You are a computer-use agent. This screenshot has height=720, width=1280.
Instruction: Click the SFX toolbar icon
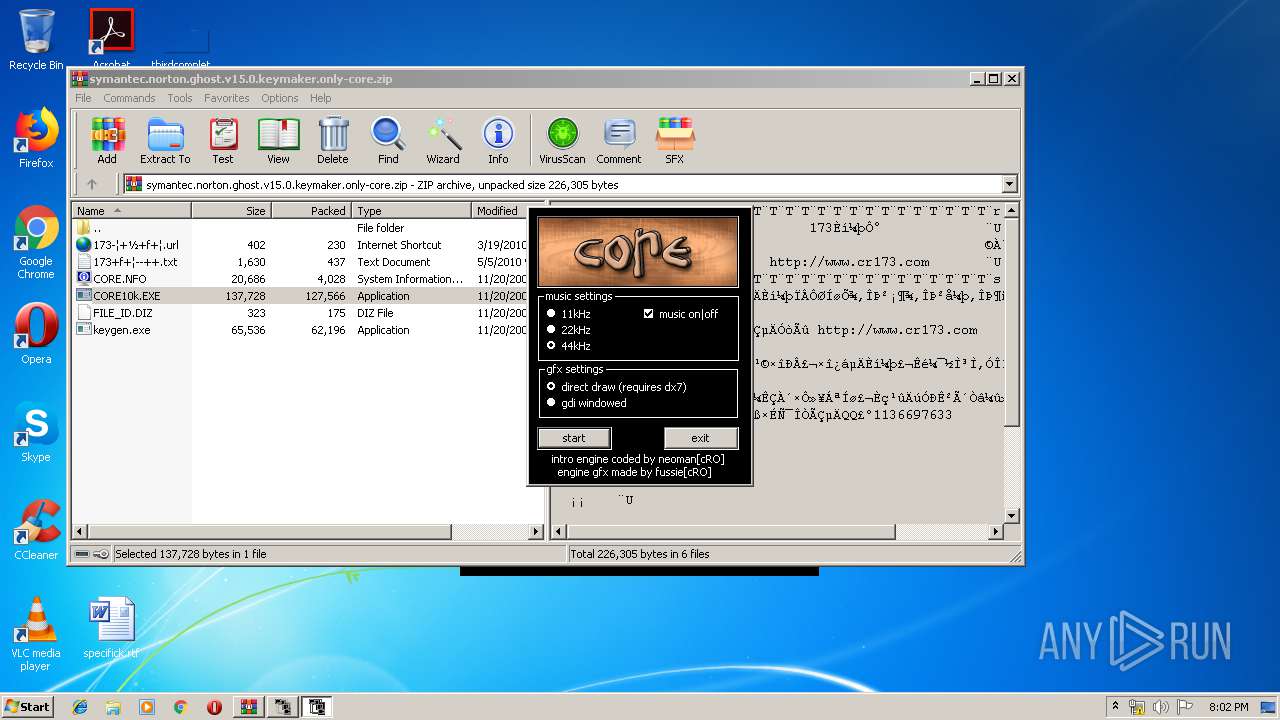tap(675, 140)
